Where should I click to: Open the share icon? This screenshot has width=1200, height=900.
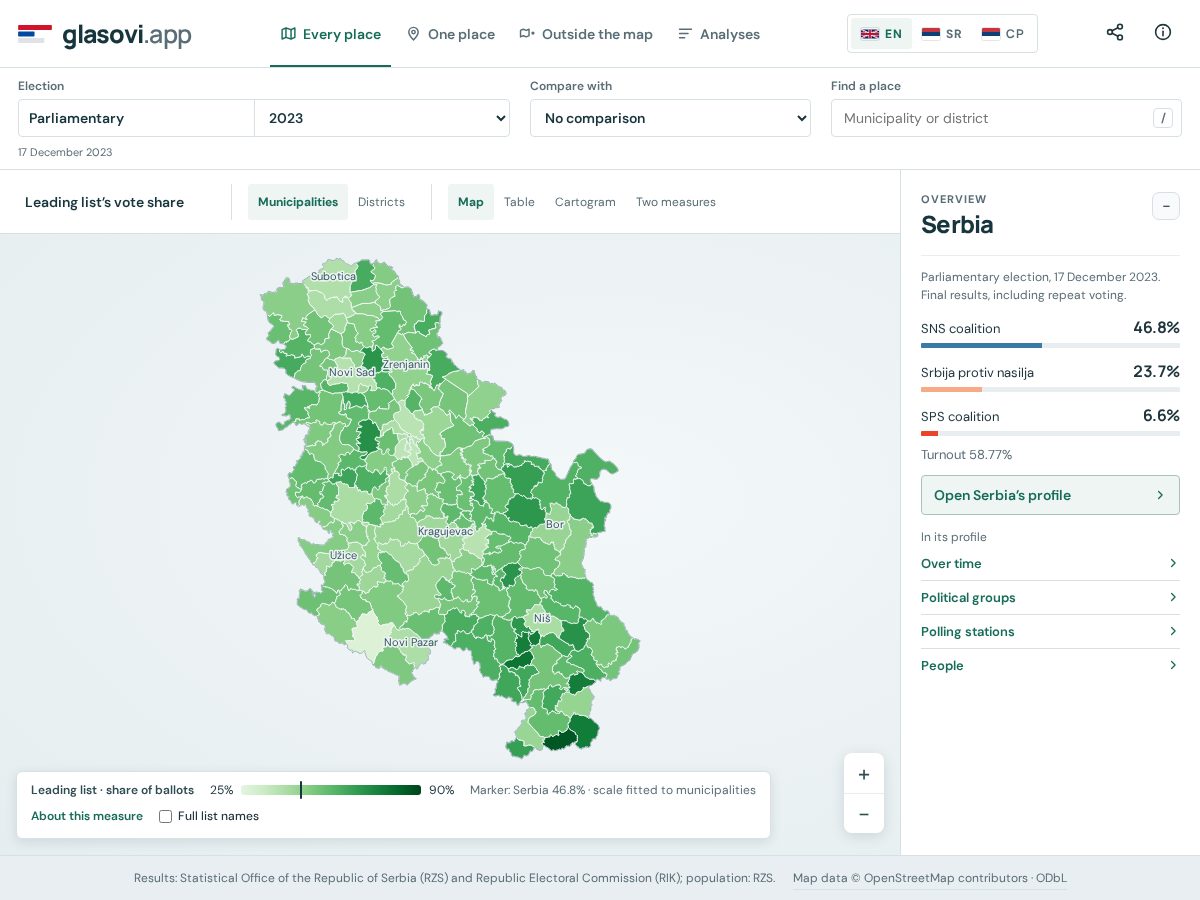click(1115, 32)
